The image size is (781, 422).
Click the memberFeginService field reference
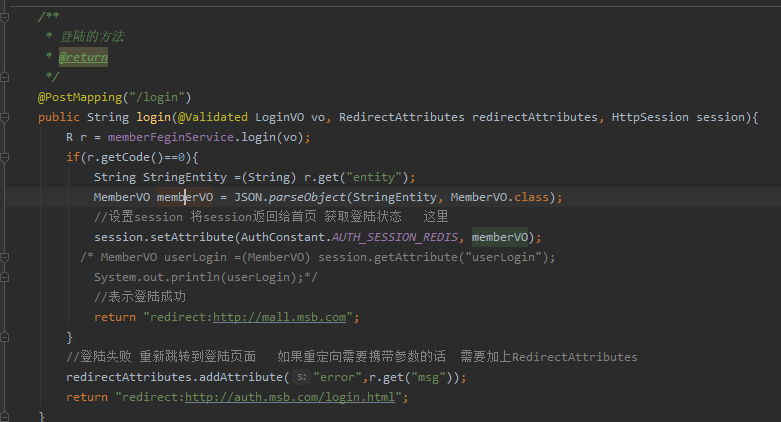click(x=171, y=138)
